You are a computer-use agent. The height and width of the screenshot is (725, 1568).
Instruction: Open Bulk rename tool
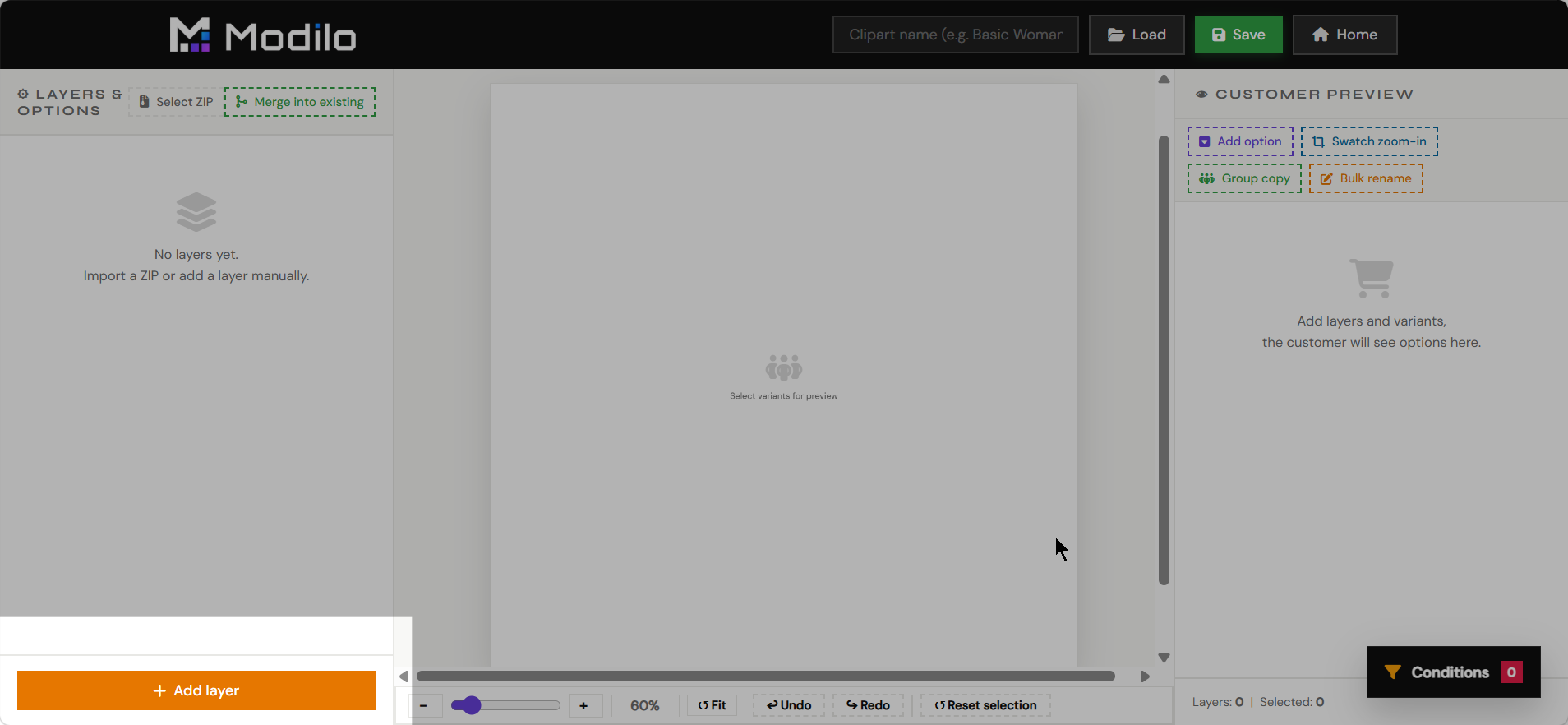tap(1366, 178)
